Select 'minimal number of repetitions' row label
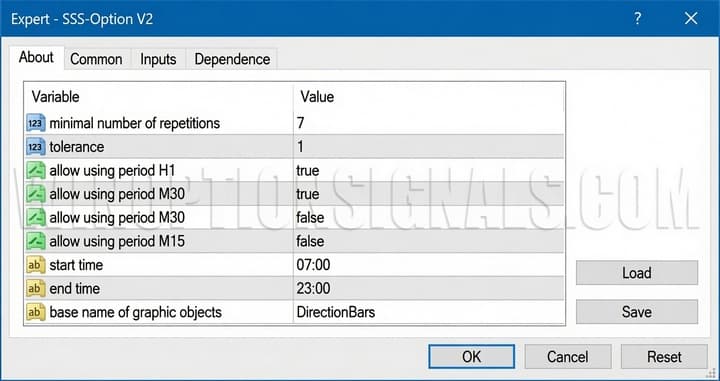 (x=135, y=123)
